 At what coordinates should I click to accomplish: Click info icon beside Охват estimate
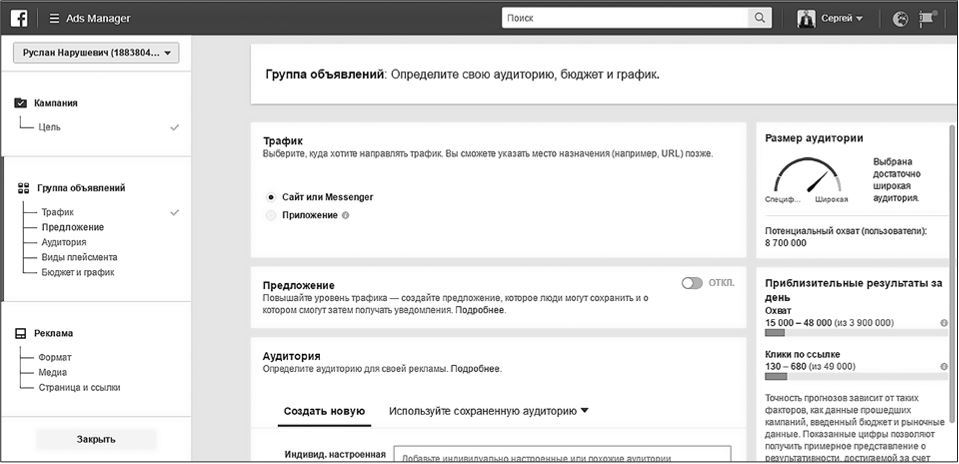[944, 323]
